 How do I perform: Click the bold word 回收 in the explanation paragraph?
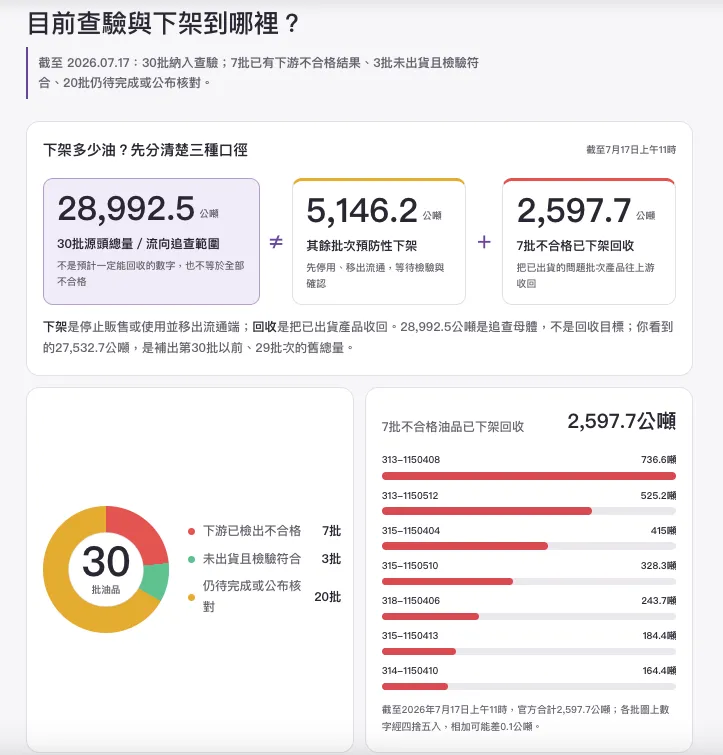point(264,327)
